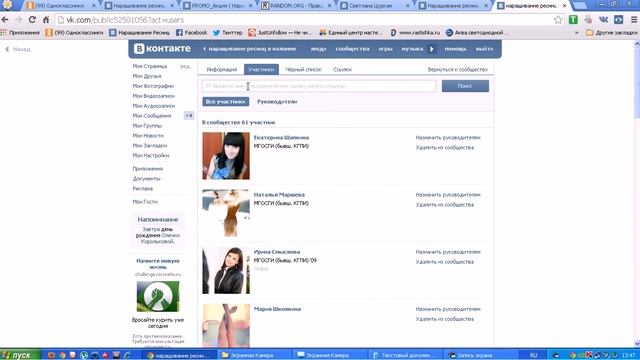Open the Ссылки tab
Image resolution: width=640 pixels, height=360 pixels.
(342, 69)
